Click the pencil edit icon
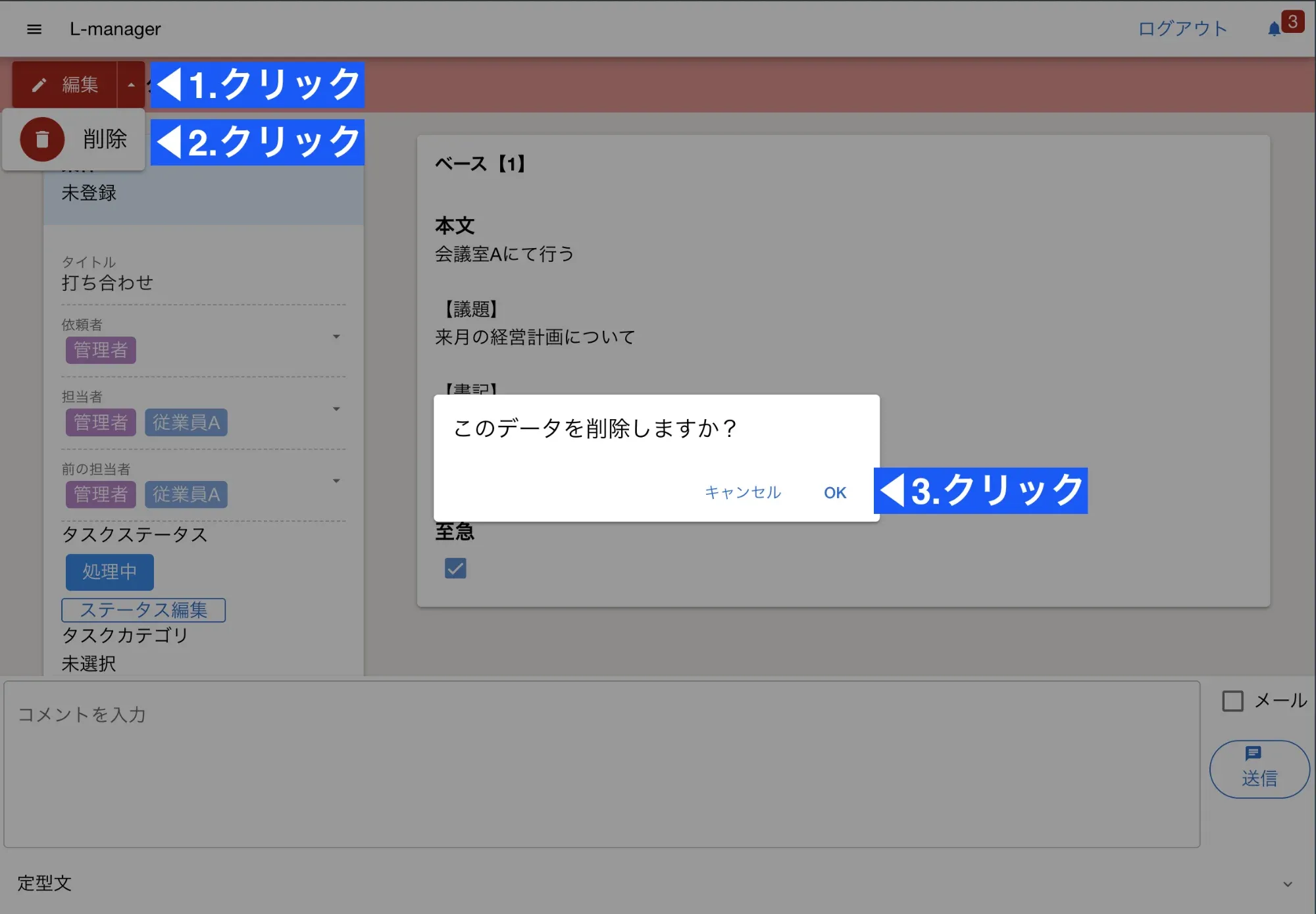The image size is (1316, 914). [39, 85]
